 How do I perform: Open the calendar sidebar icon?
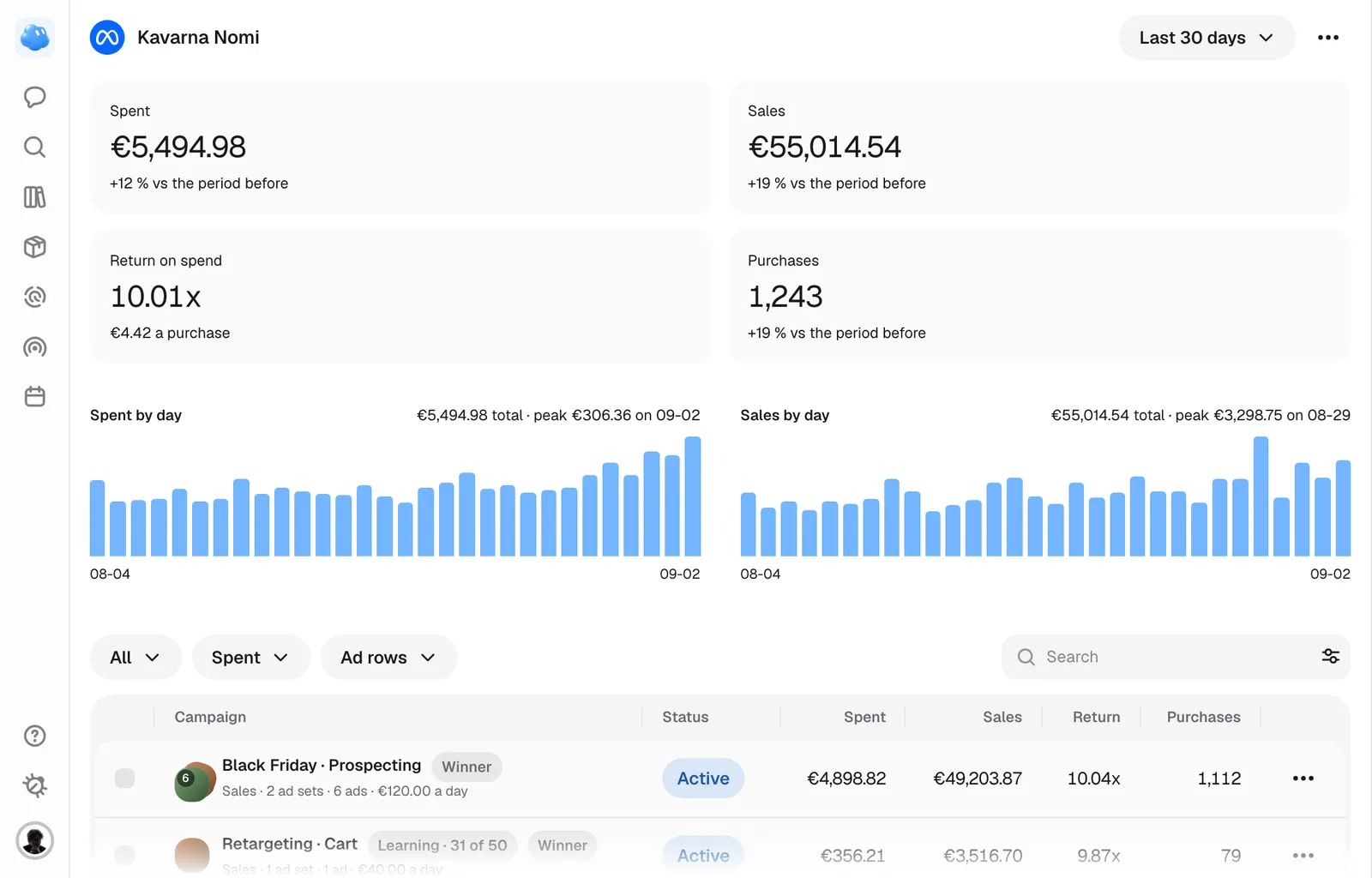point(35,397)
